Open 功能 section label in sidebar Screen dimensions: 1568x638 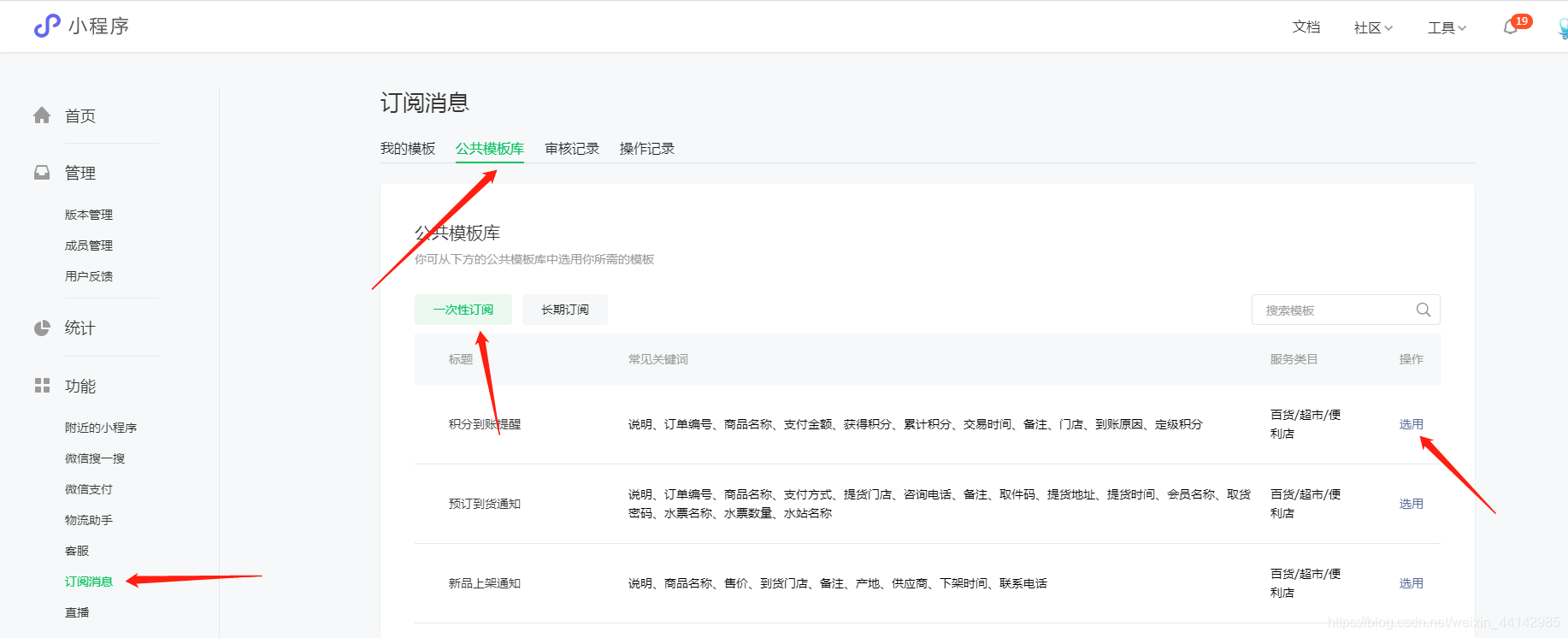pyautogui.click(x=80, y=387)
